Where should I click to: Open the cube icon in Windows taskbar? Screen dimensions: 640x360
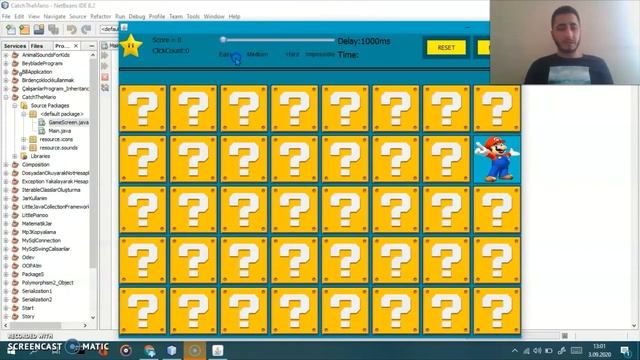tap(172, 350)
